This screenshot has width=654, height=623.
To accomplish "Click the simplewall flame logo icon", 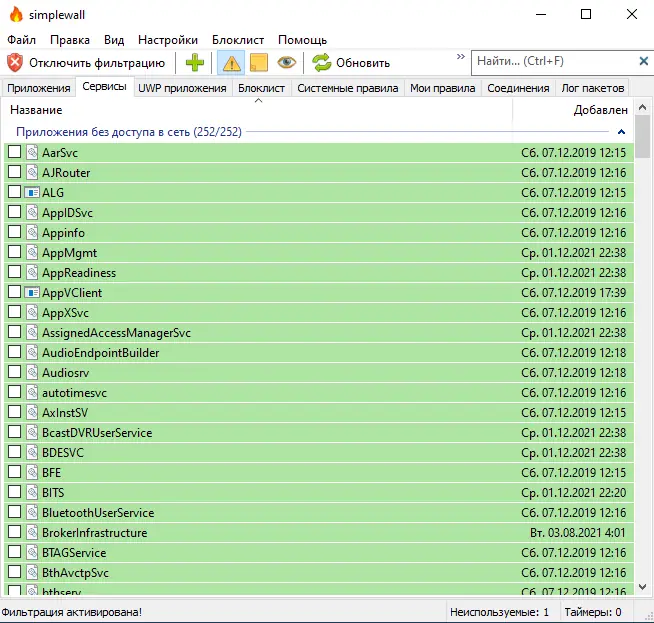I will 16,15.
